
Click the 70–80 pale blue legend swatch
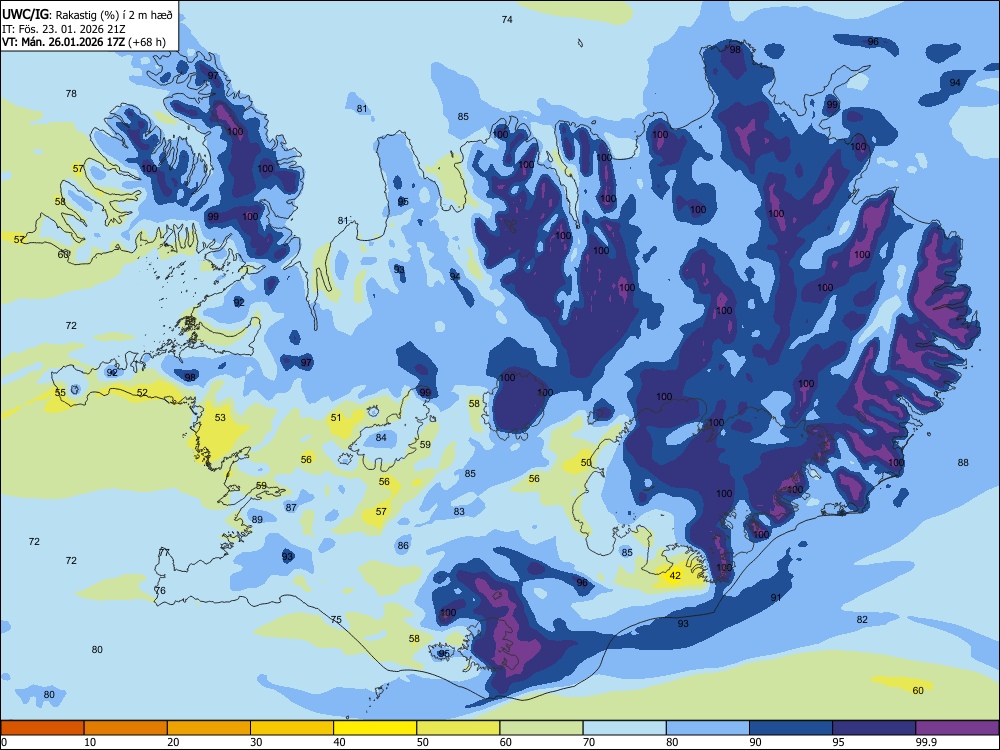624,728
